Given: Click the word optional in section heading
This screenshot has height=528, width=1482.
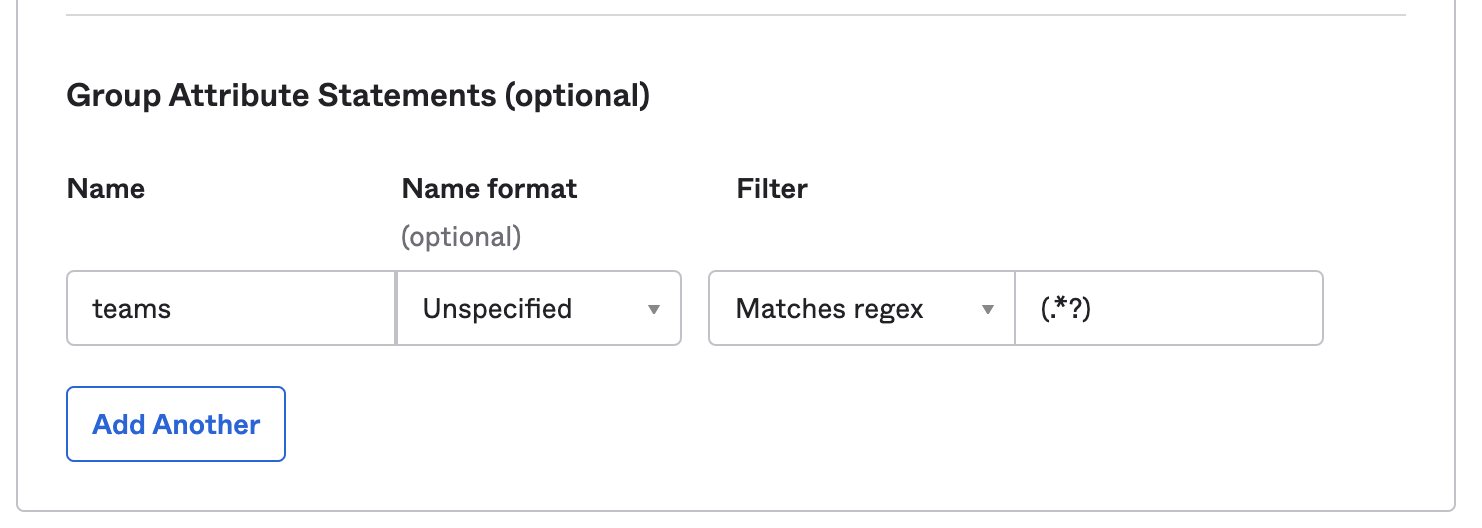Looking at the screenshot, I should (x=576, y=96).
